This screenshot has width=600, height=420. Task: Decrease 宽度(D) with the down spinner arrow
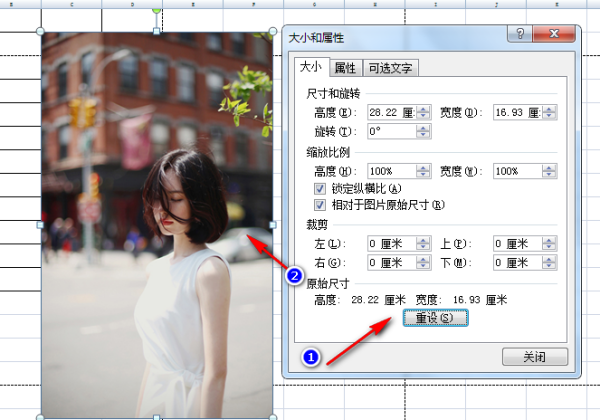click(549, 116)
